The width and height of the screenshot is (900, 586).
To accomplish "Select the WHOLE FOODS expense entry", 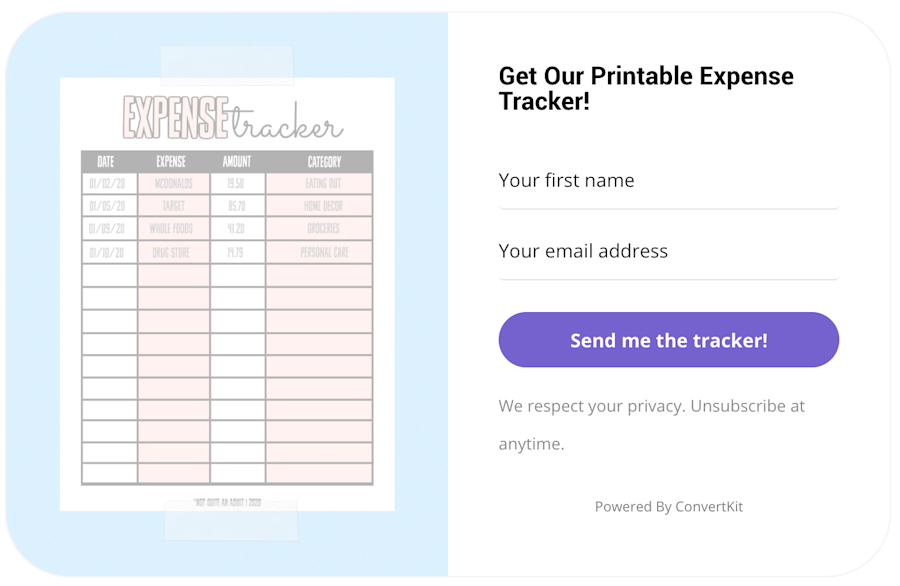I will point(171,227).
